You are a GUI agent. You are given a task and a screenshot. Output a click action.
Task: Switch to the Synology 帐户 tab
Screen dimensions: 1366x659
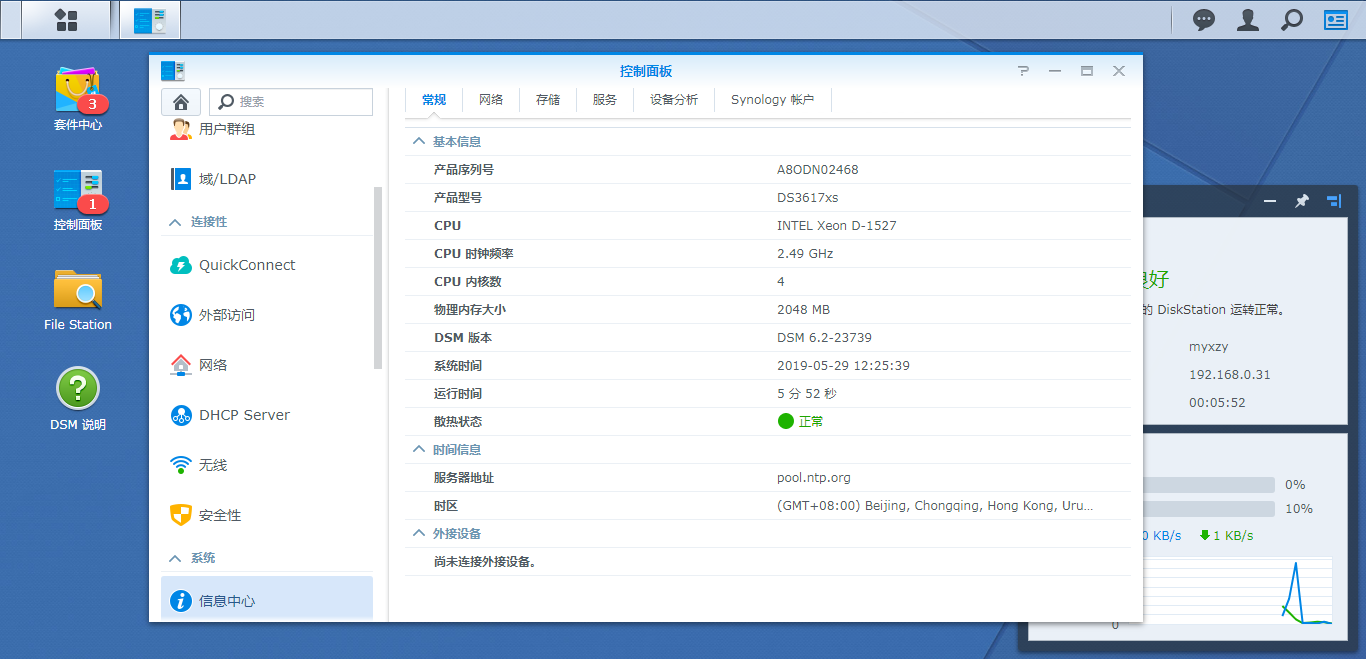772,99
